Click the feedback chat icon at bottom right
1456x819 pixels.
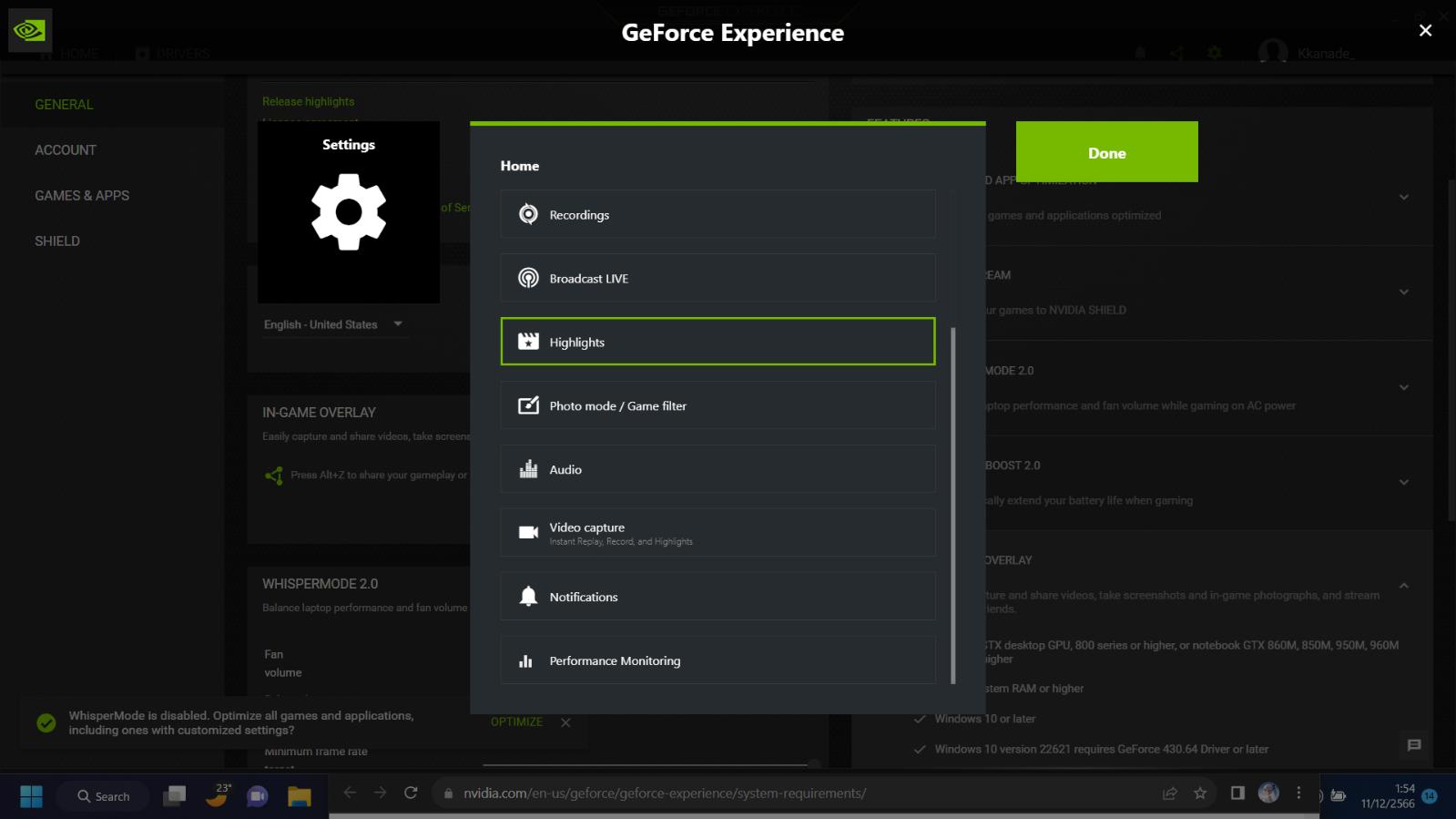pyautogui.click(x=1413, y=745)
